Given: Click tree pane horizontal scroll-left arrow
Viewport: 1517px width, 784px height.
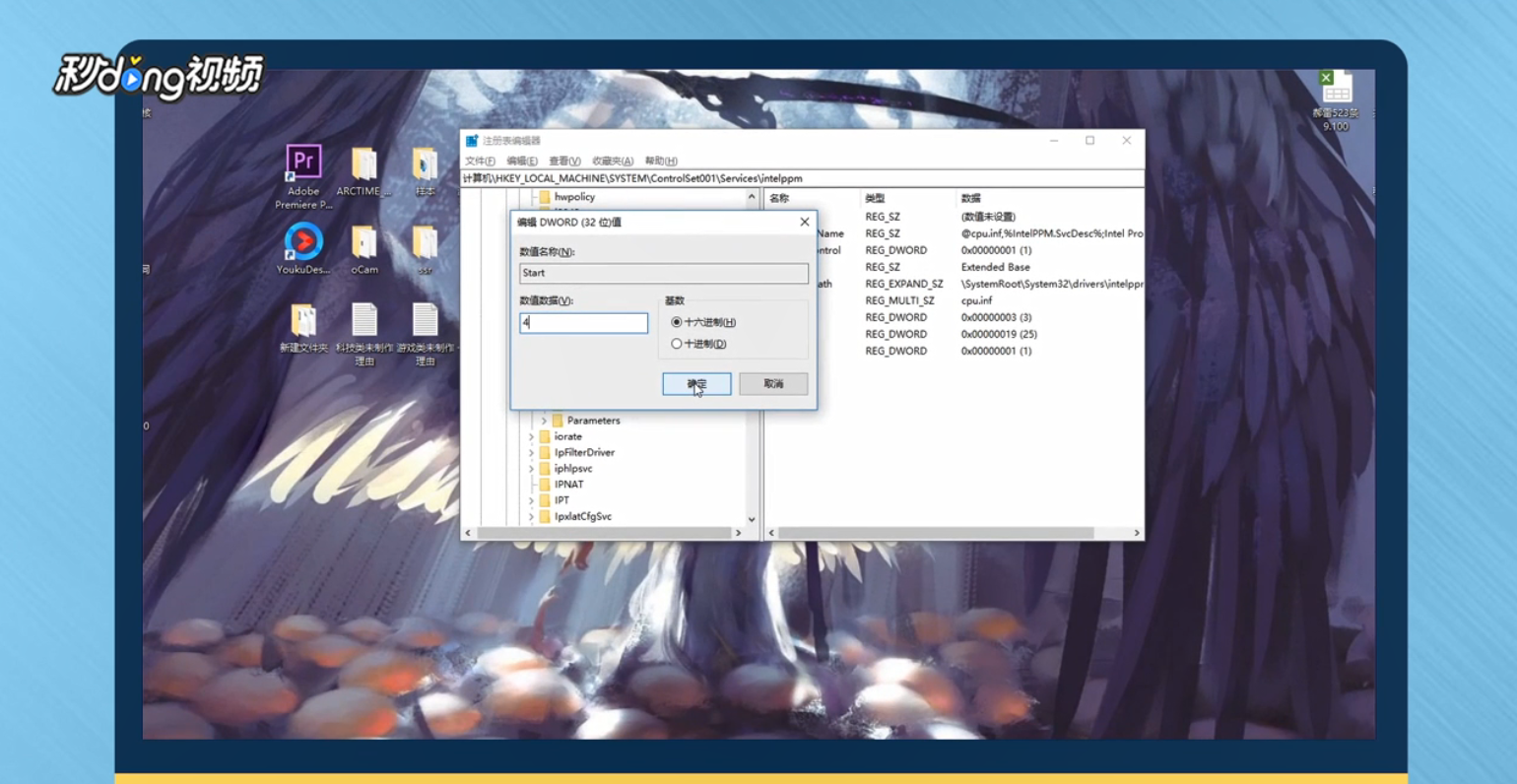Looking at the screenshot, I should pos(468,533).
